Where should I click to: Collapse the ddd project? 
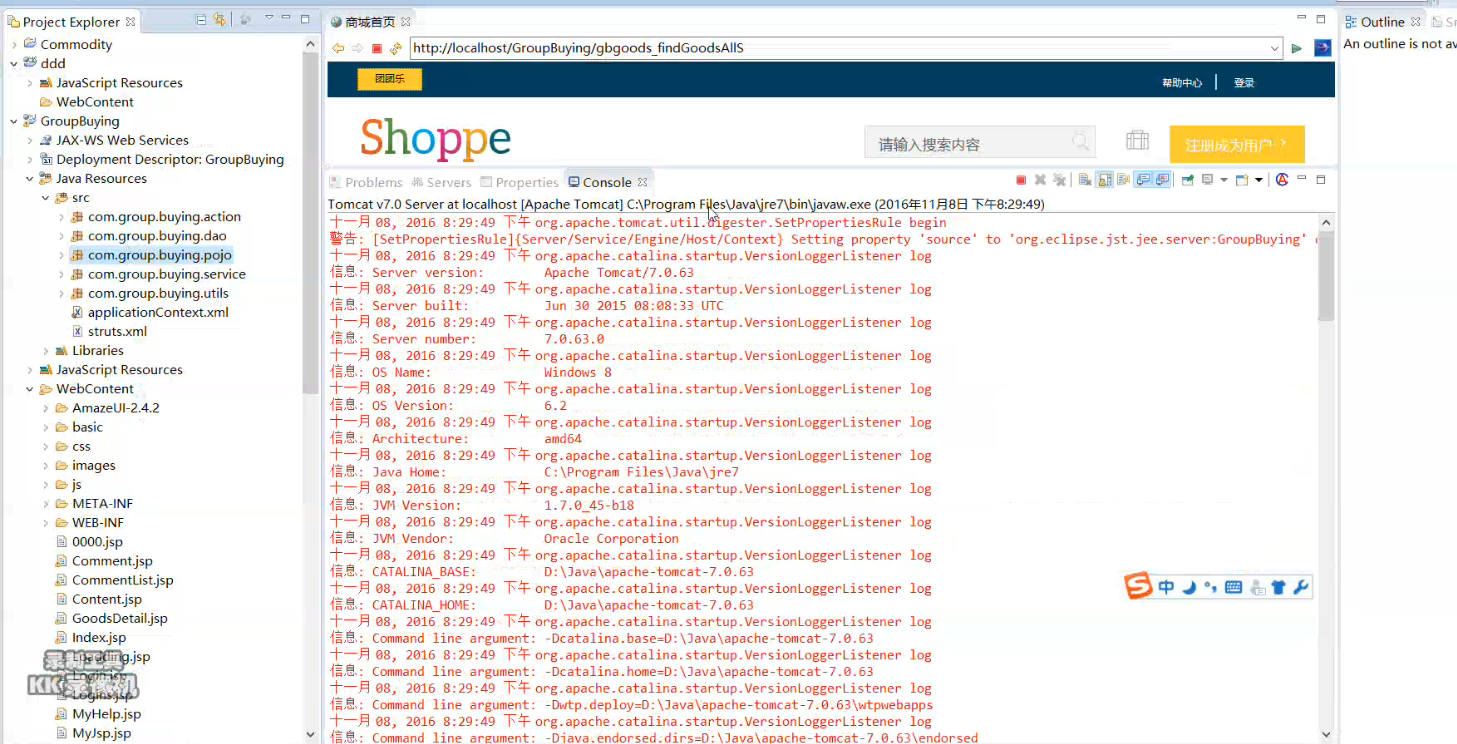(x=14, y=63)
